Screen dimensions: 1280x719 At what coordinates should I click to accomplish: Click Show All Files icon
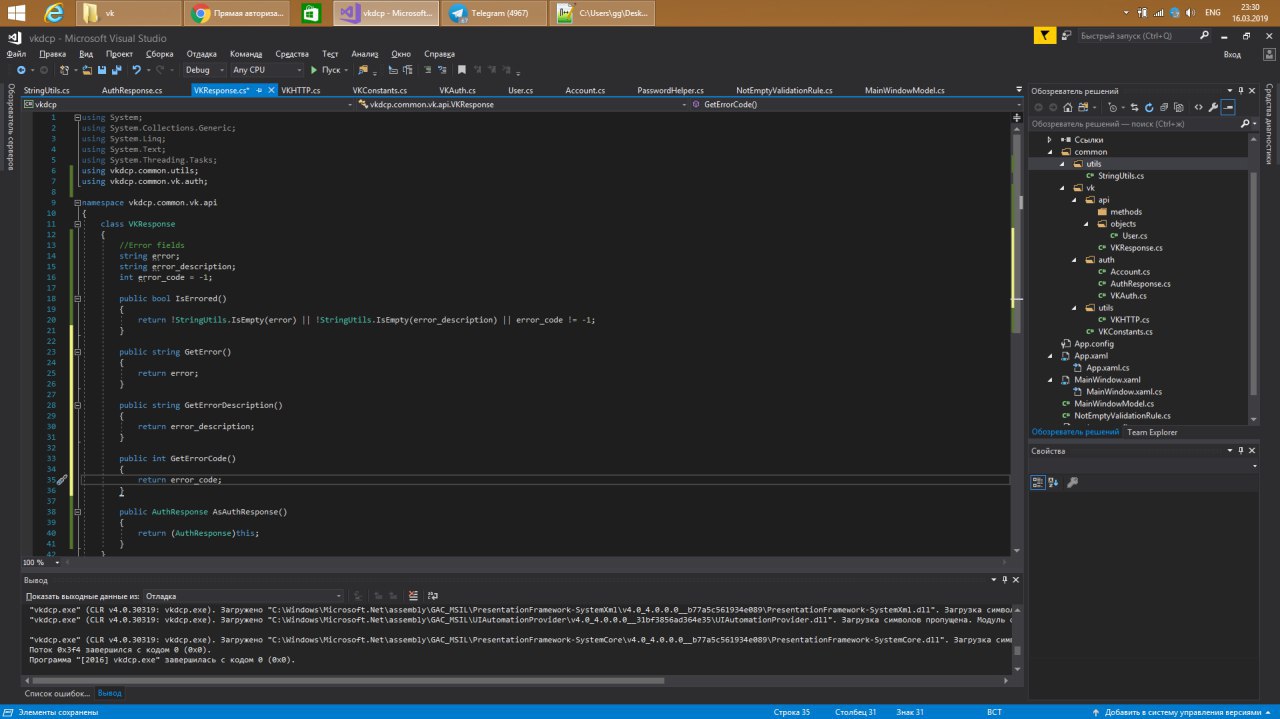coord(1179,107)
